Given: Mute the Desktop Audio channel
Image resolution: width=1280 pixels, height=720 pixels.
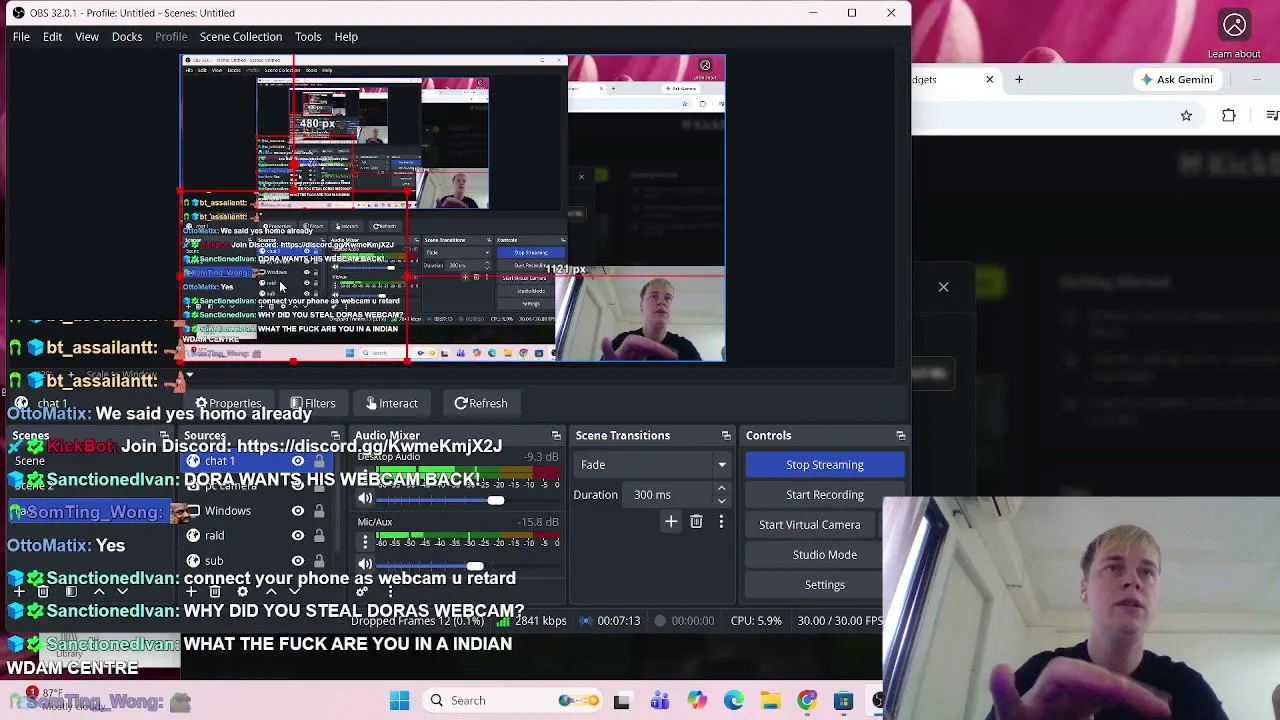Looking at the screenshot, I should coord(365,499).
